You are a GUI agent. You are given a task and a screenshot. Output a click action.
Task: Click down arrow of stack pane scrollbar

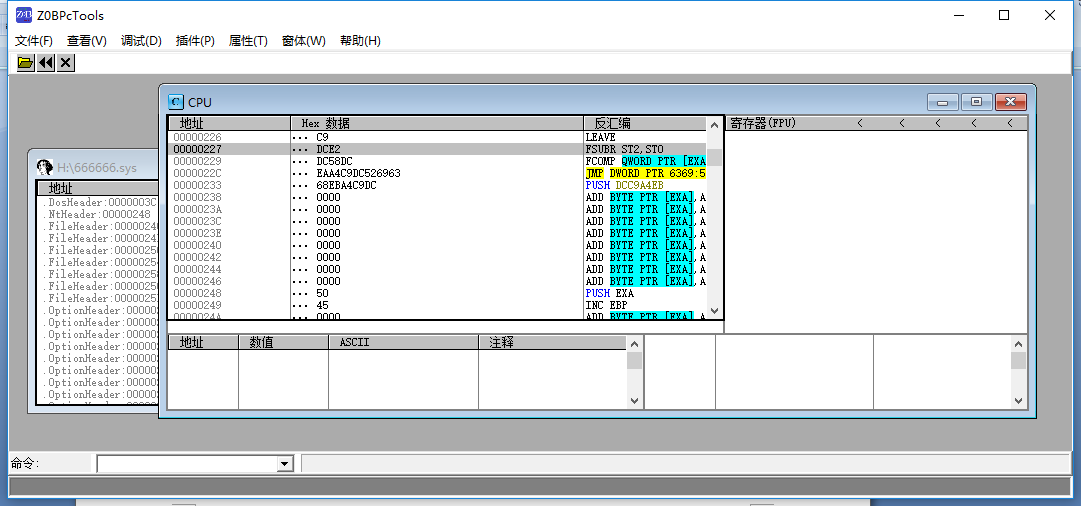(x=1018, y=400)
